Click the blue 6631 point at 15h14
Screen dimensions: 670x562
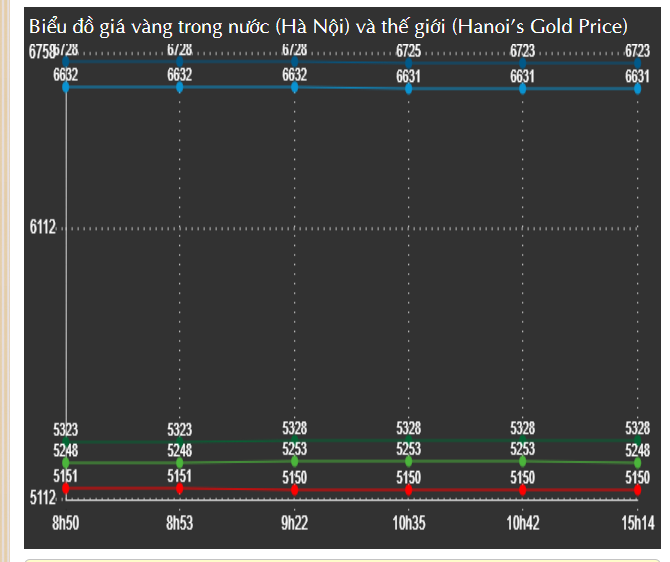[x=638, y=89]
